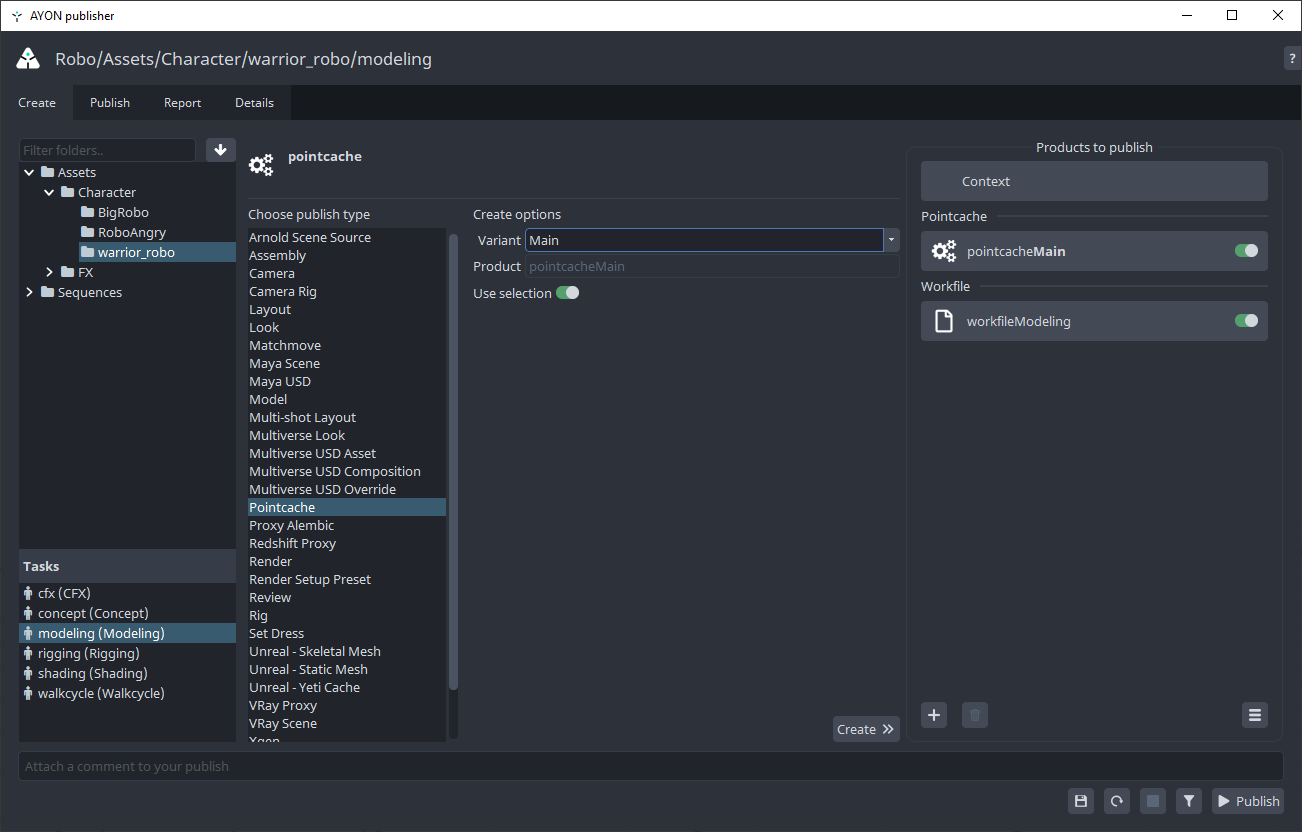The width and height of the screenshot is (1302, 832).
Task: Click the plus icon to add product
Action: point(934,715)
